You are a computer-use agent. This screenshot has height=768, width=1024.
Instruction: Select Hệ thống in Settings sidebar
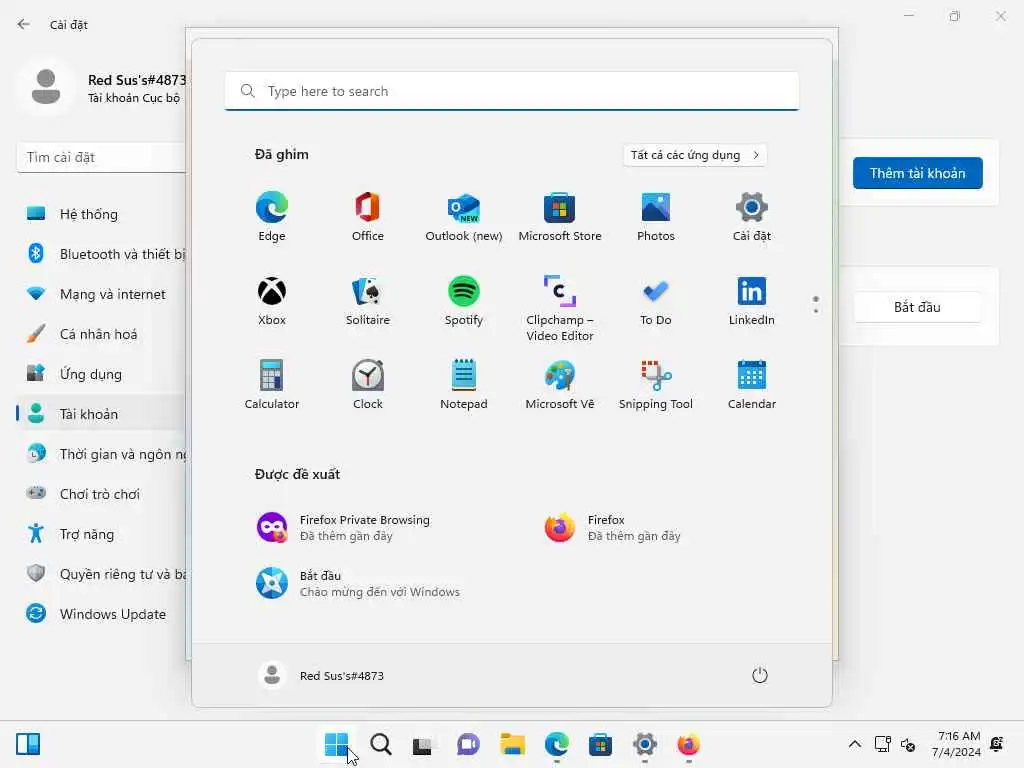tap(101, 214)
